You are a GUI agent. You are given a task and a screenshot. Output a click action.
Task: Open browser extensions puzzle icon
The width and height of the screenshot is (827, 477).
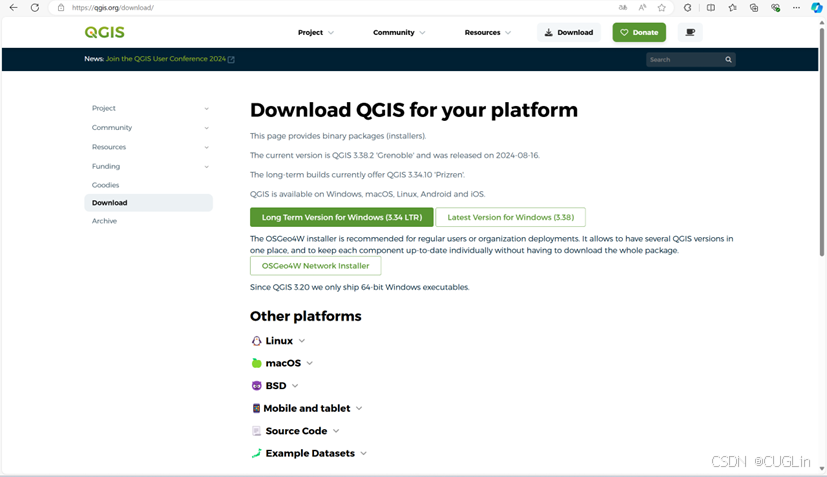688,7
